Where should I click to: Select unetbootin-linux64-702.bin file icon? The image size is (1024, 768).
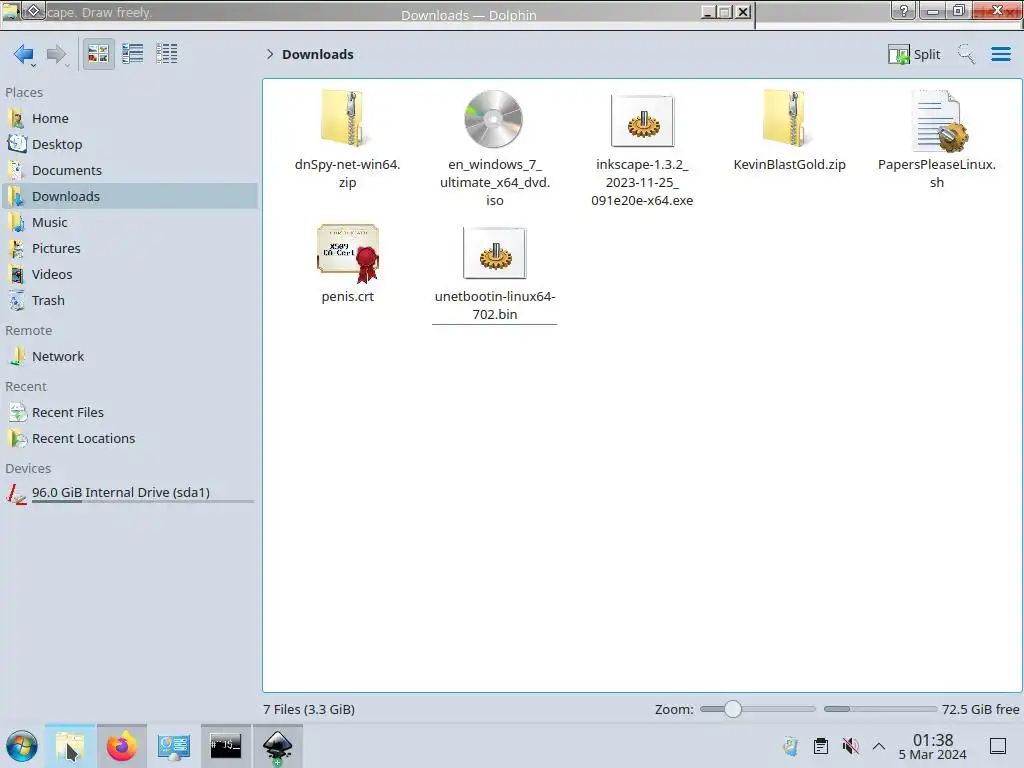(494, 253)
